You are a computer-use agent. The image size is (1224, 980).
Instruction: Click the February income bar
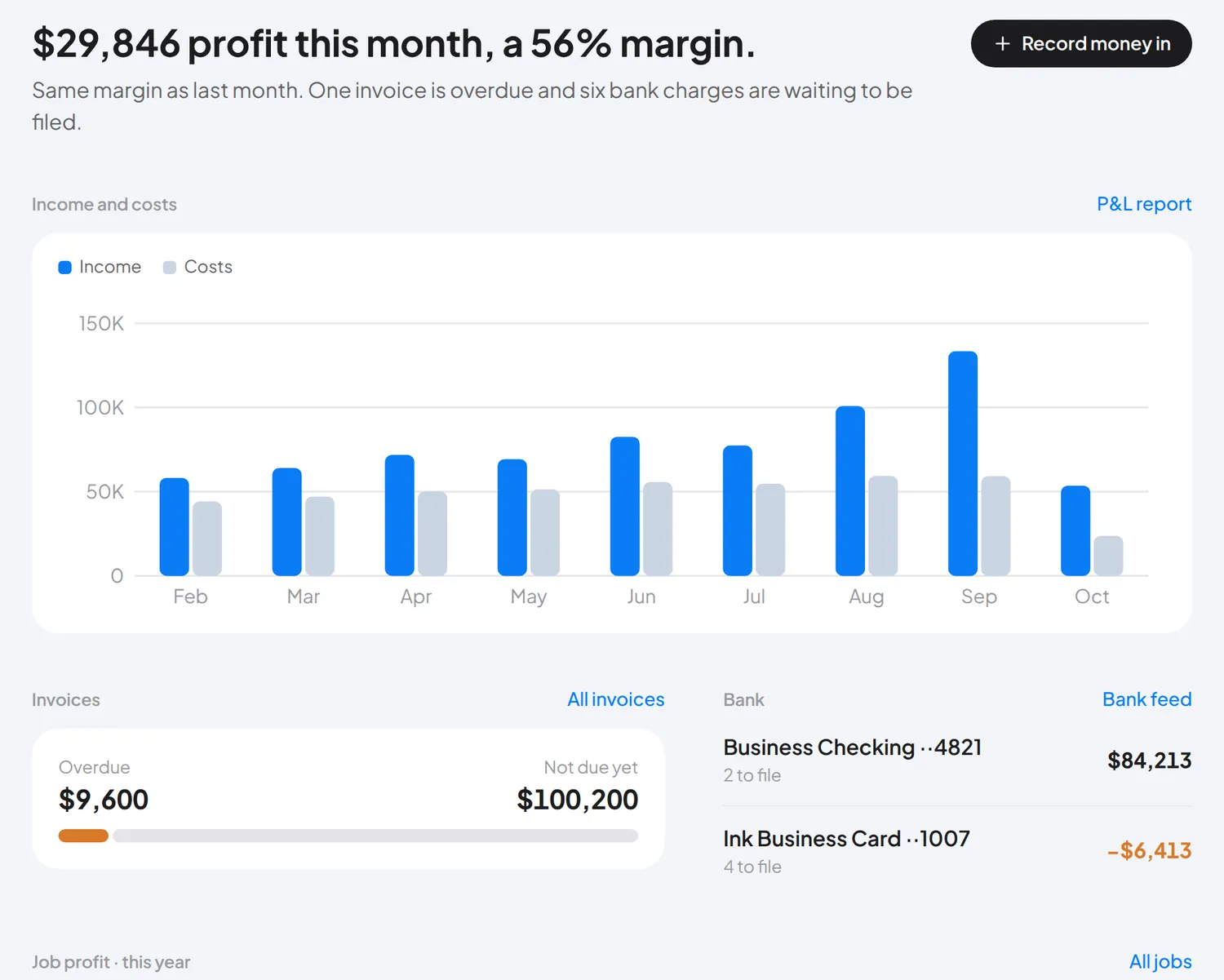coord(175,527)
